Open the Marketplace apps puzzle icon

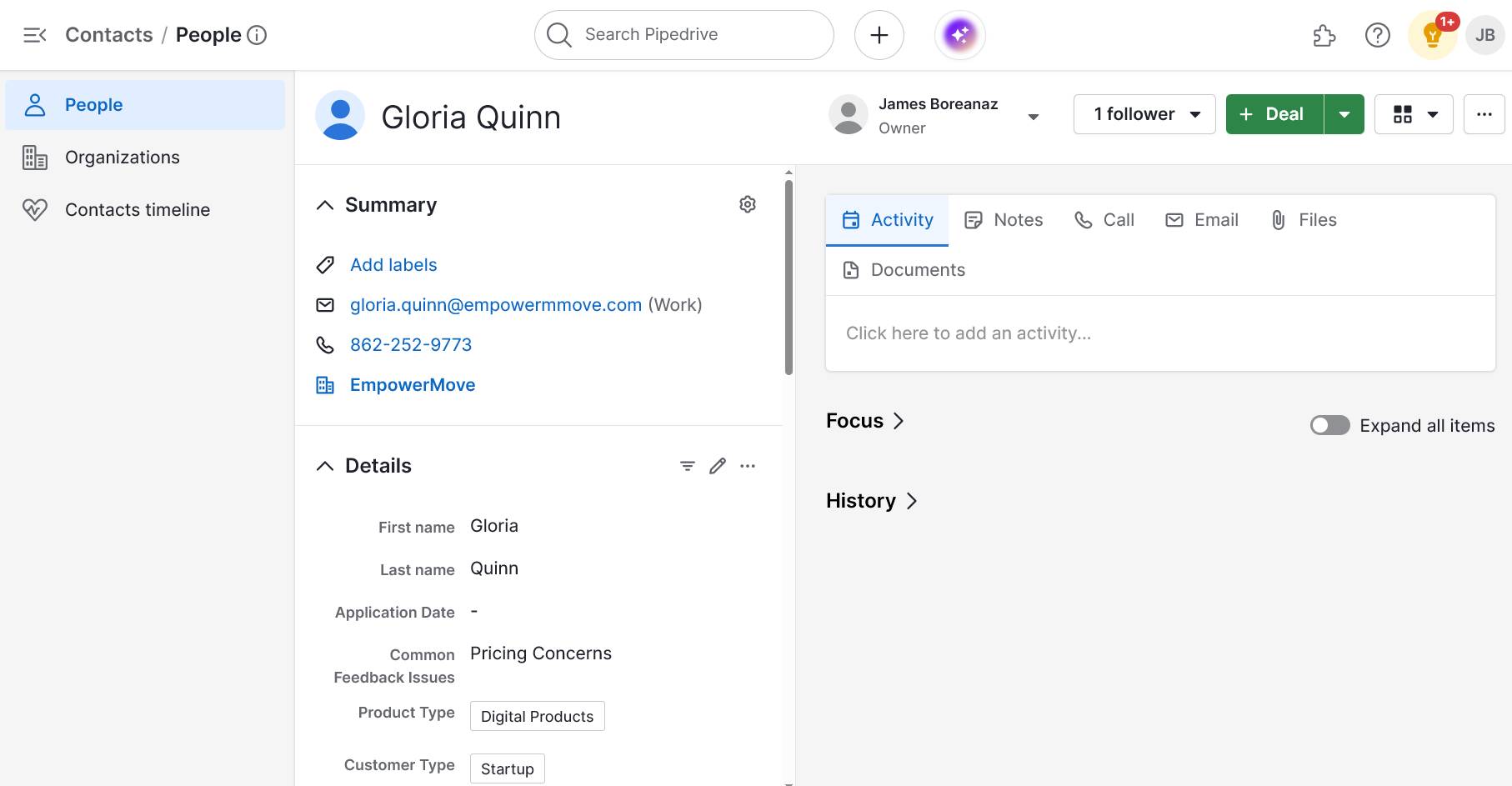point(1324,35)
